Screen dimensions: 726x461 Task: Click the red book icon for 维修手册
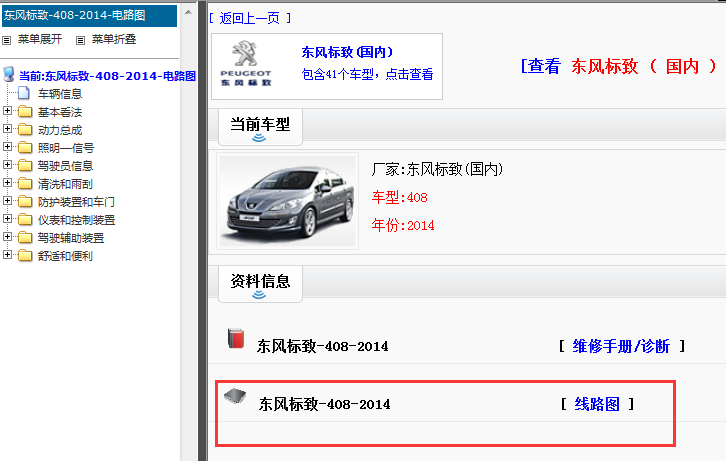pyautogui.click(x=236, y=338)
